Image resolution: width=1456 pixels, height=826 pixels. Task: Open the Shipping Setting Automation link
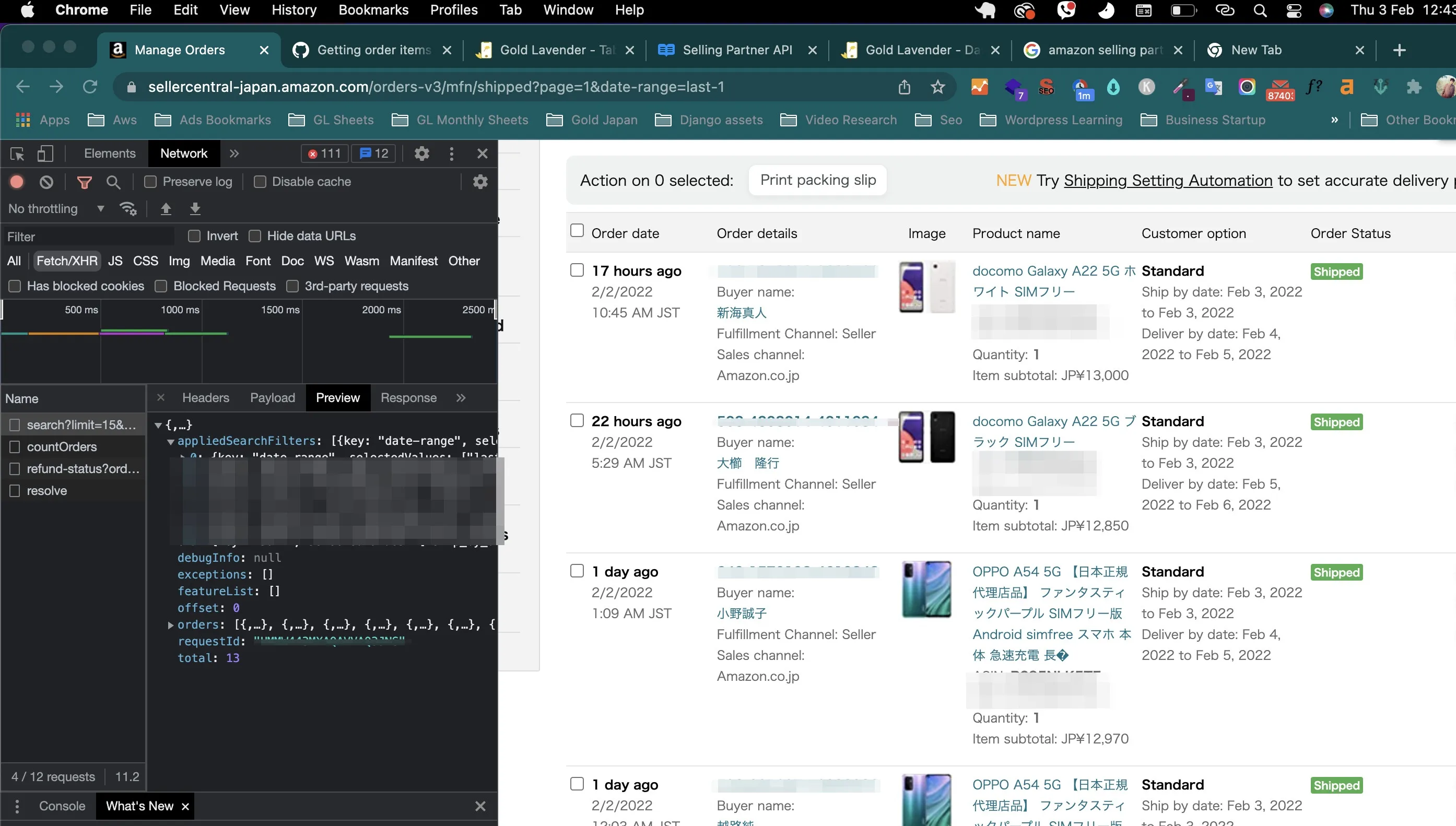pos(1168,181)
